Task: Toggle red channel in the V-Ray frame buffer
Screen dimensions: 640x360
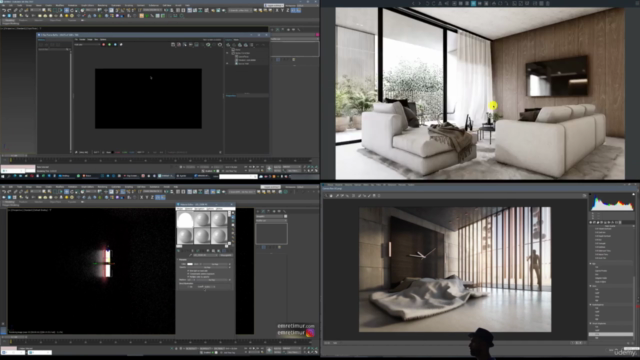Action: [104, 44]
